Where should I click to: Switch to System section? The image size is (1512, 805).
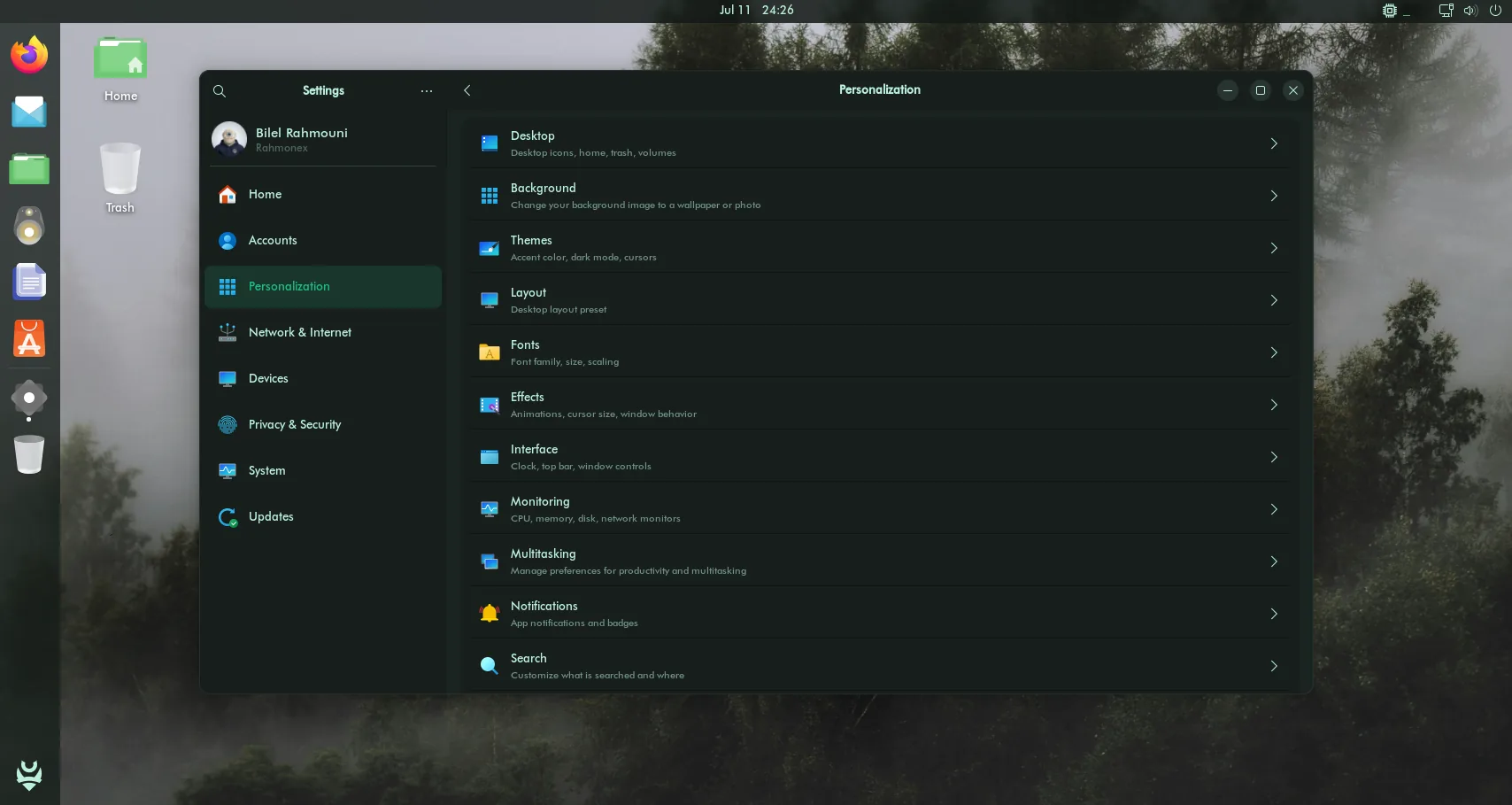coord(323,471)
